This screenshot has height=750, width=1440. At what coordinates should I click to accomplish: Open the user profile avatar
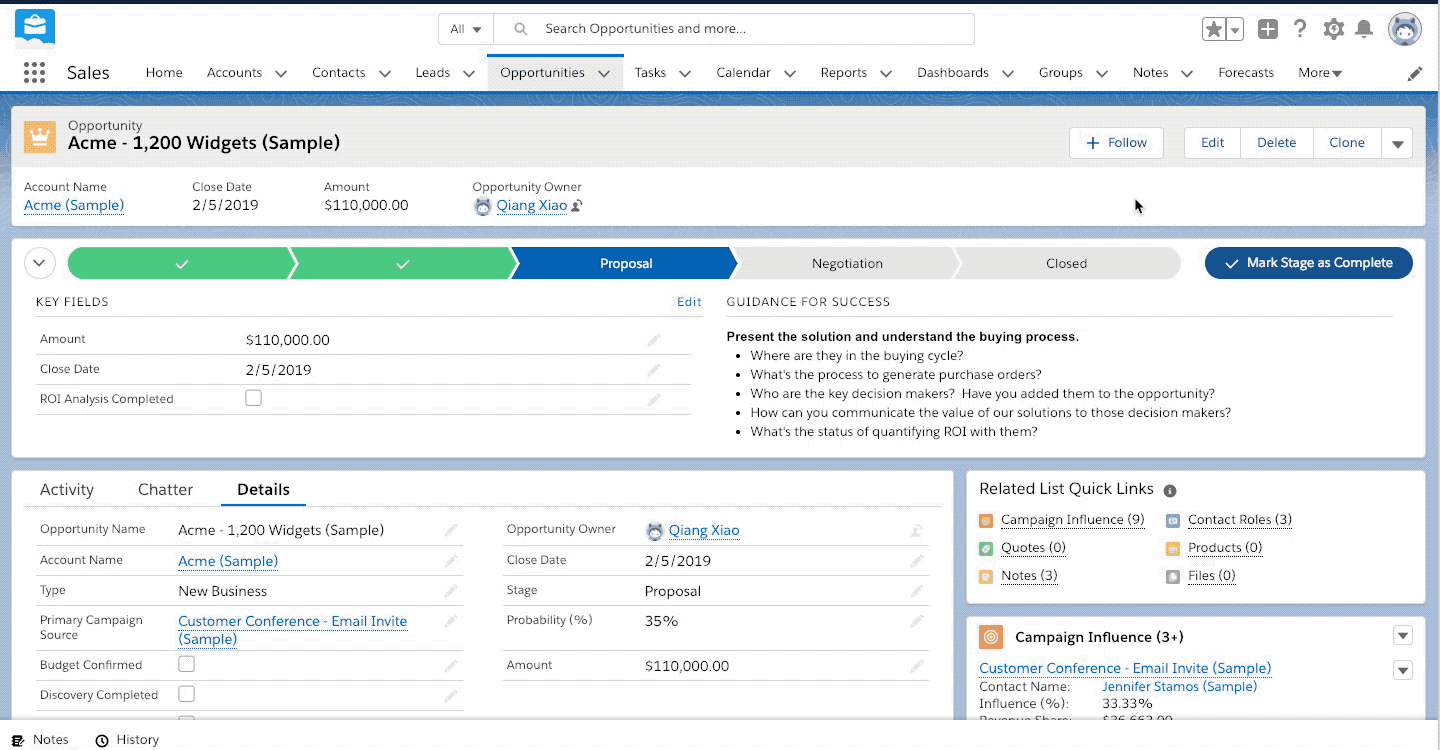point(1405,29)
